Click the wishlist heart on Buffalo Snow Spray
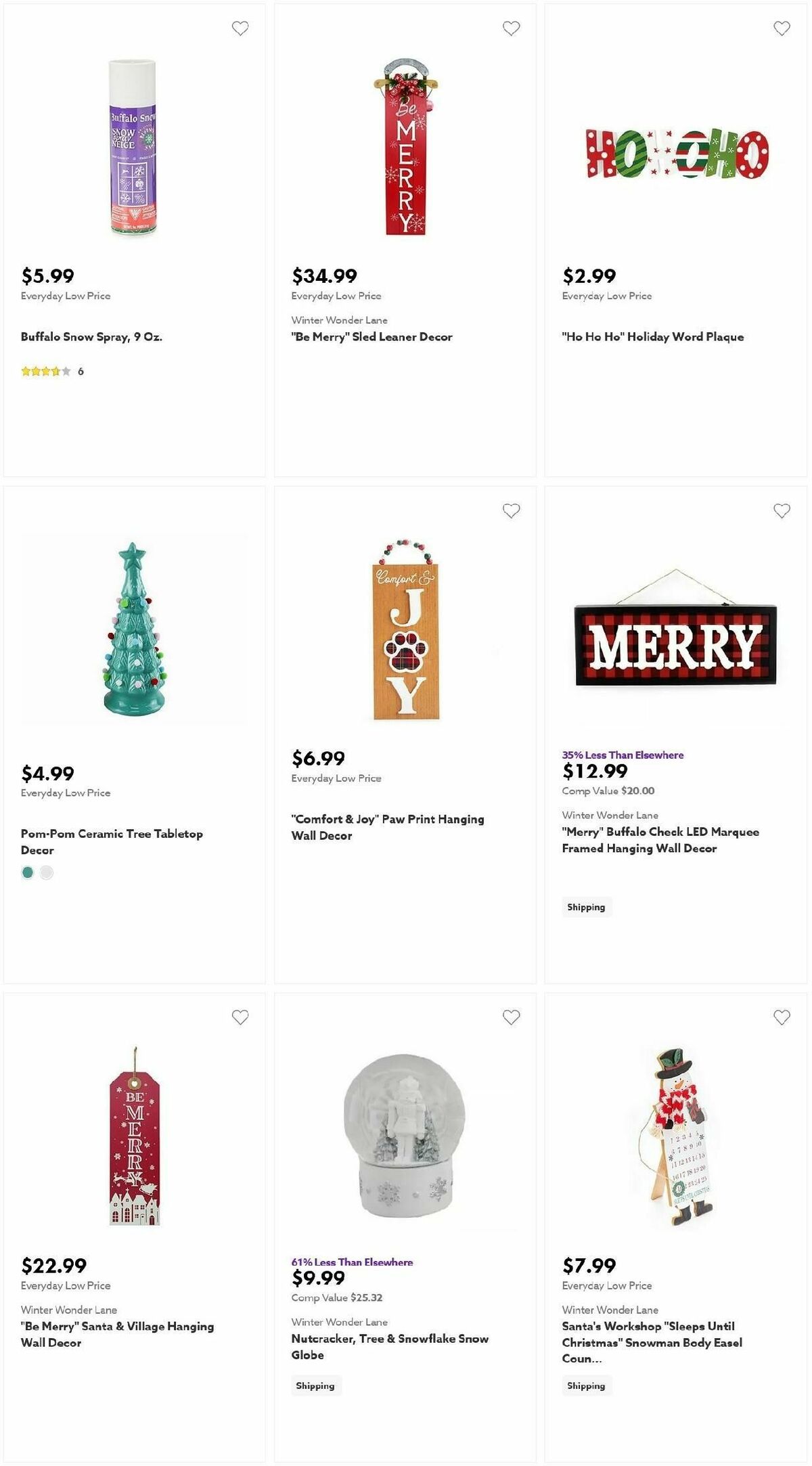Screen dimensions: 812x1466 click(240, 28)
